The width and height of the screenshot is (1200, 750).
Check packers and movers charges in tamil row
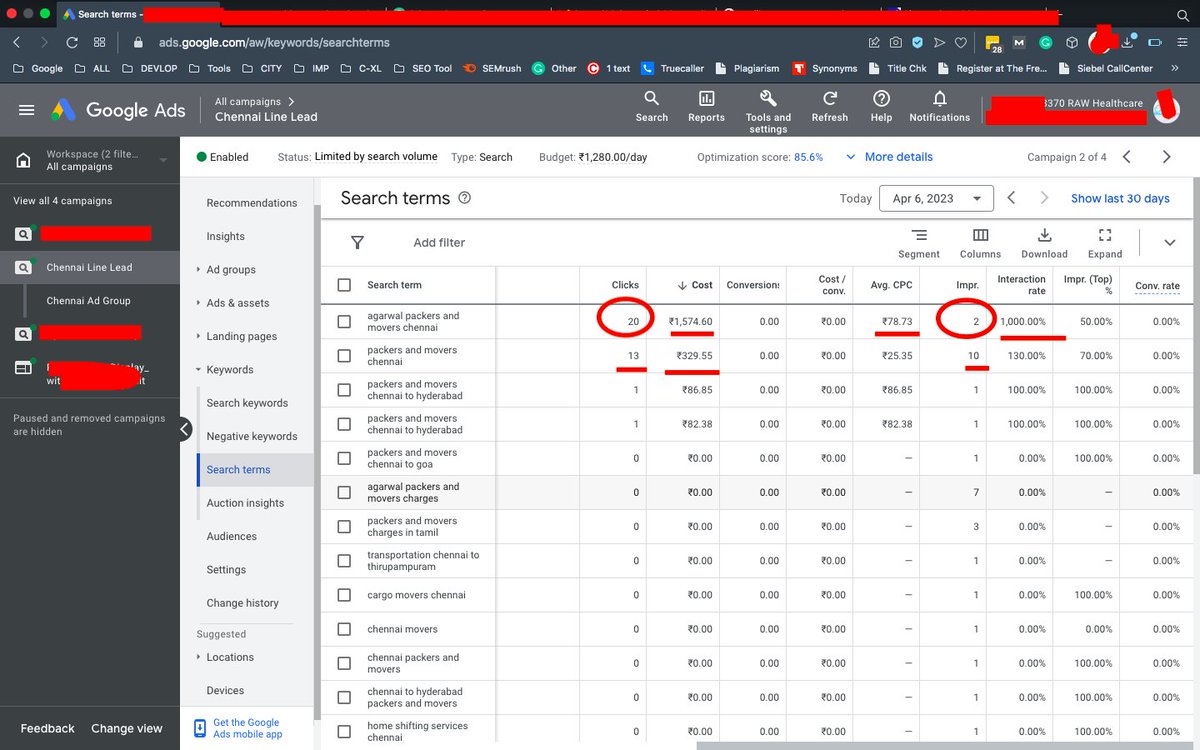coord(344,527)
